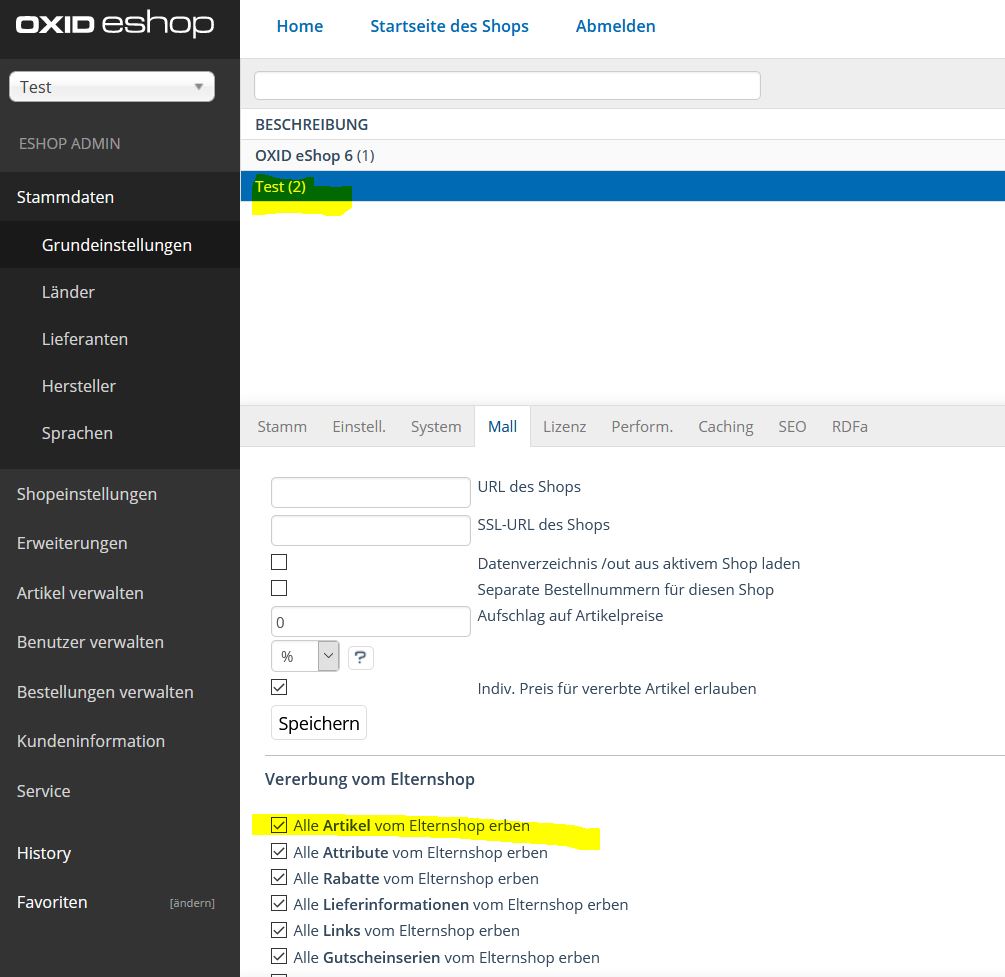This screenshot has height=977, width=1005.
Task: Select 'OXID eShop 6 (1)' list row
Action: (315, 155)
